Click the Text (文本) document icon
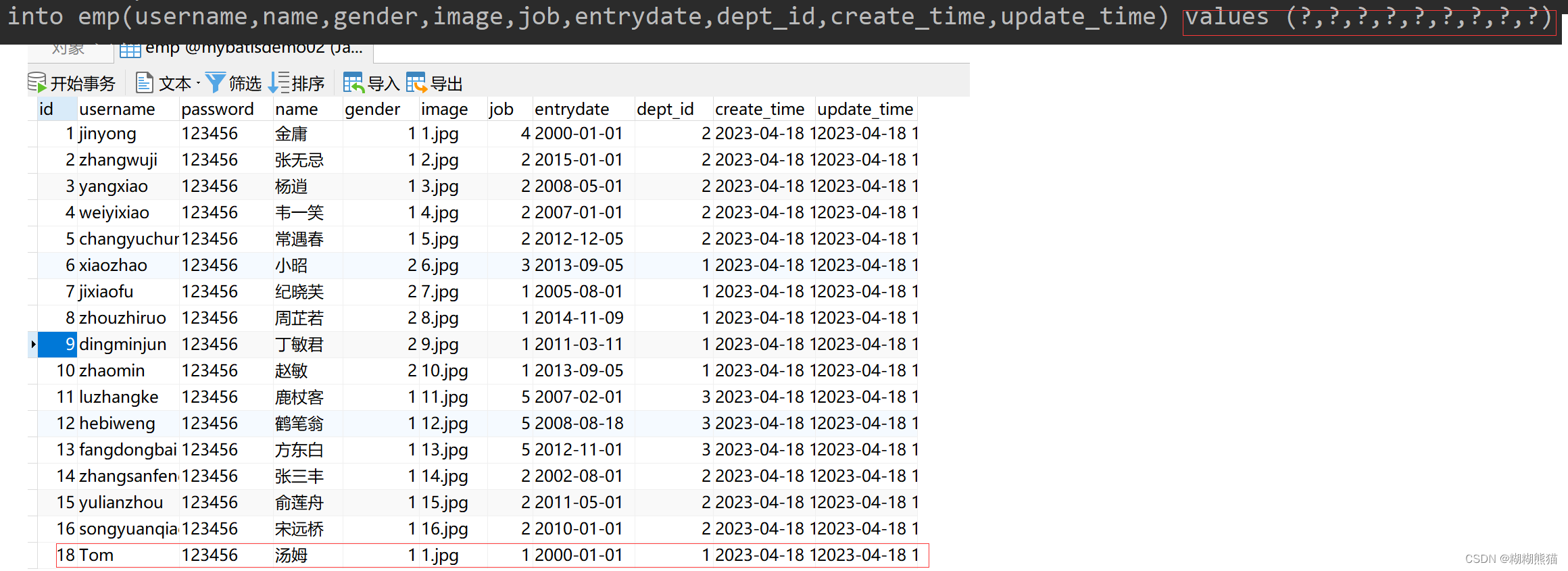1568x571 pixels. pos(144,83)
